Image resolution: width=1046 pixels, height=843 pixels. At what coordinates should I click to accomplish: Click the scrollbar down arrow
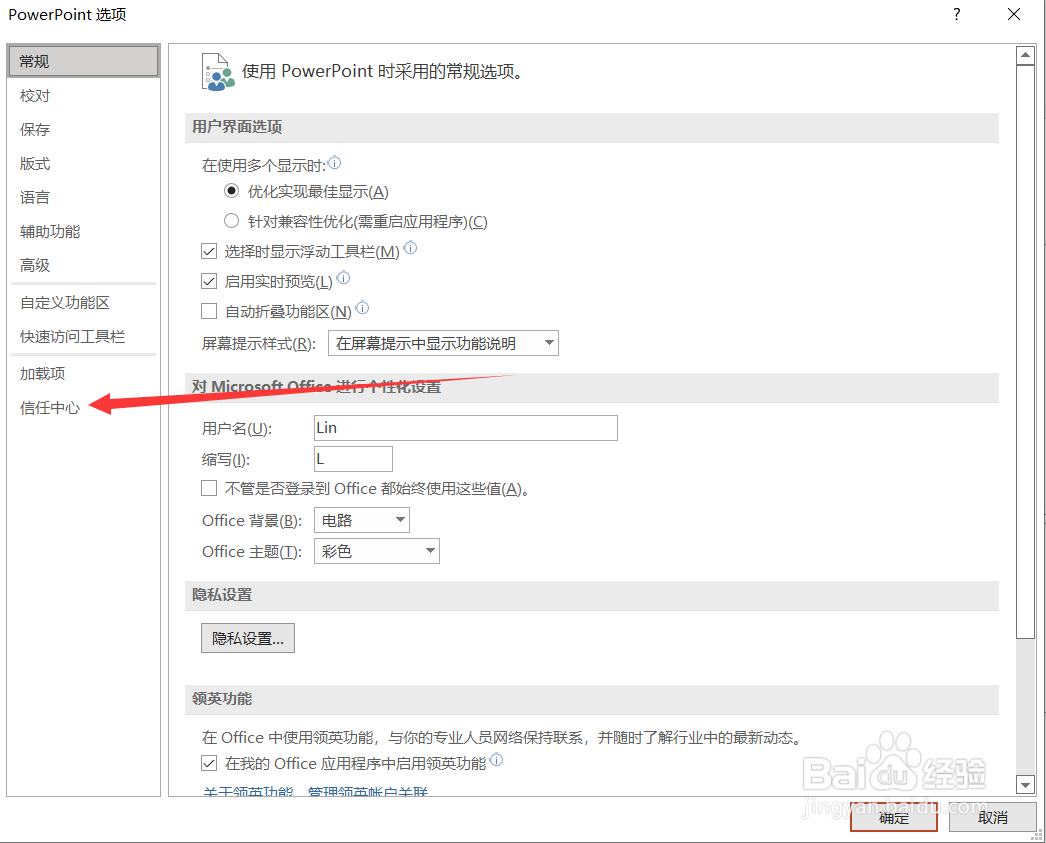[x=1025, y=784]
